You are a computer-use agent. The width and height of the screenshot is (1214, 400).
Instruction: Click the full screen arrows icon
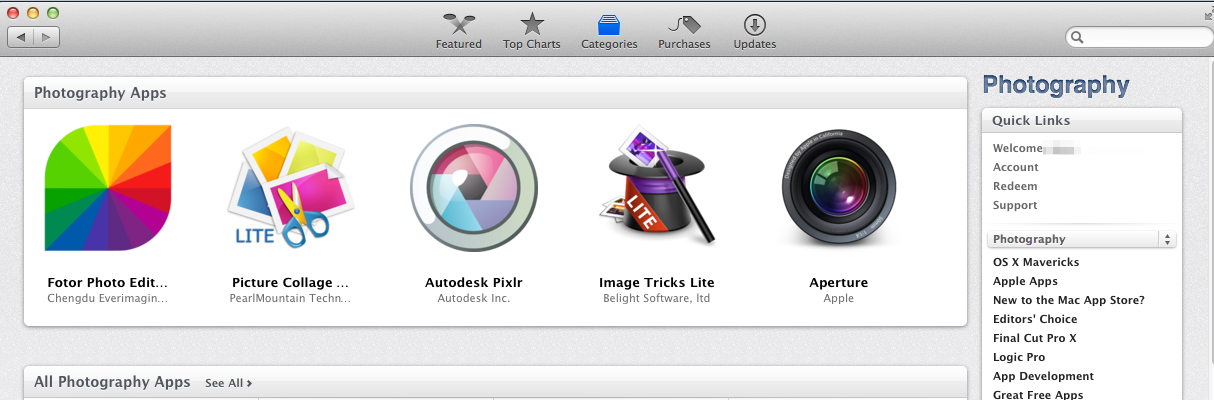click(x=1209, y=13)
